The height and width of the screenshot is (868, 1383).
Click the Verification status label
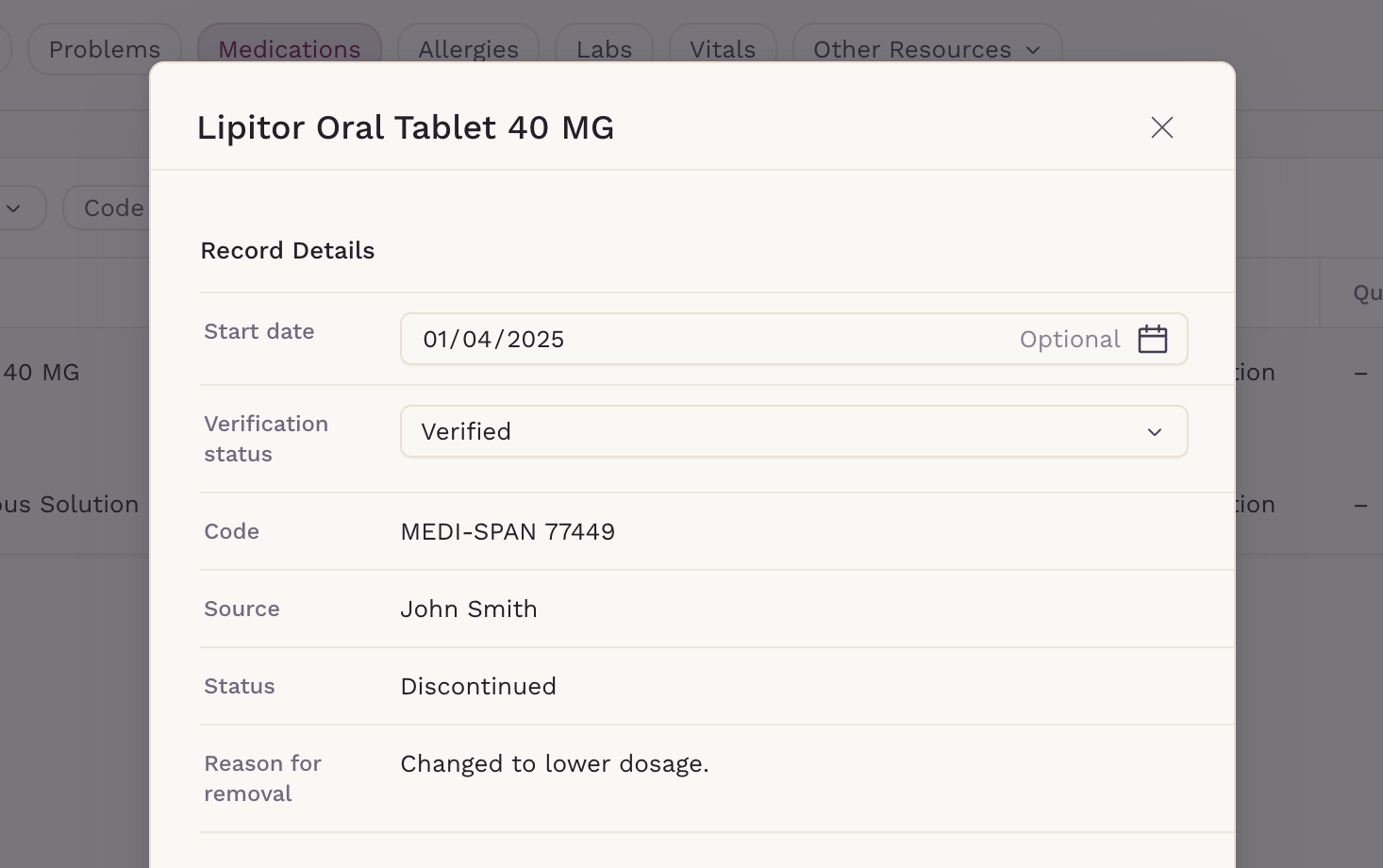click(266, 439)
